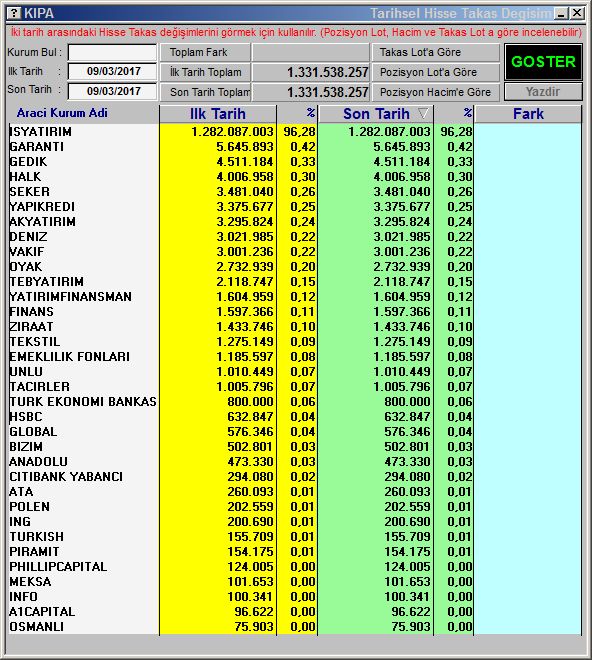Click the Ilk Tarih date field
The height and width of the screenshot is (660, 592).
pyautogui.click(x=112, y=71)
